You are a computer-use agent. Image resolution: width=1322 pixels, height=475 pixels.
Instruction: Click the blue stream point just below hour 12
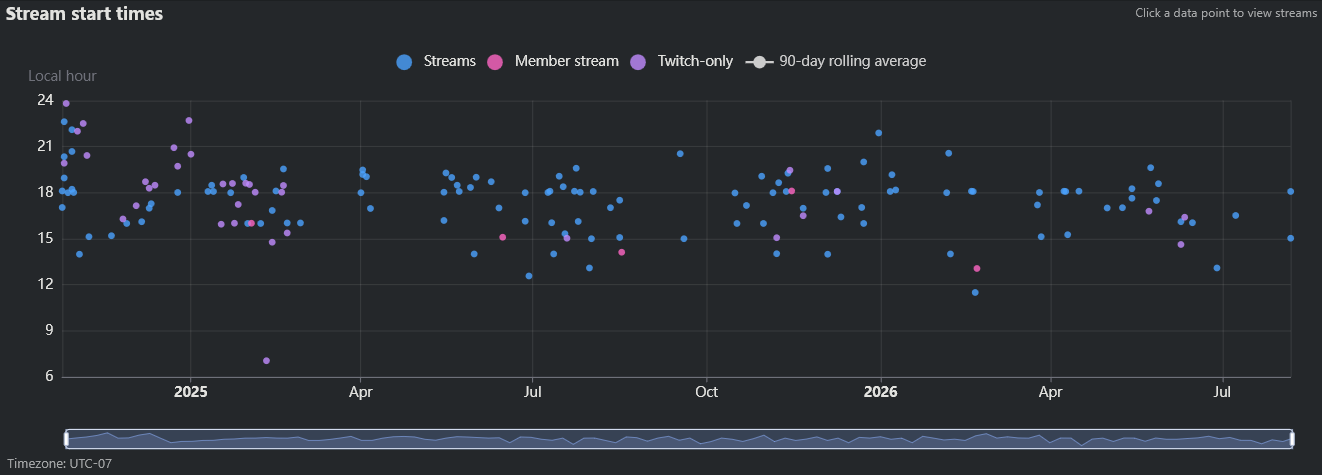pos(975,293)
